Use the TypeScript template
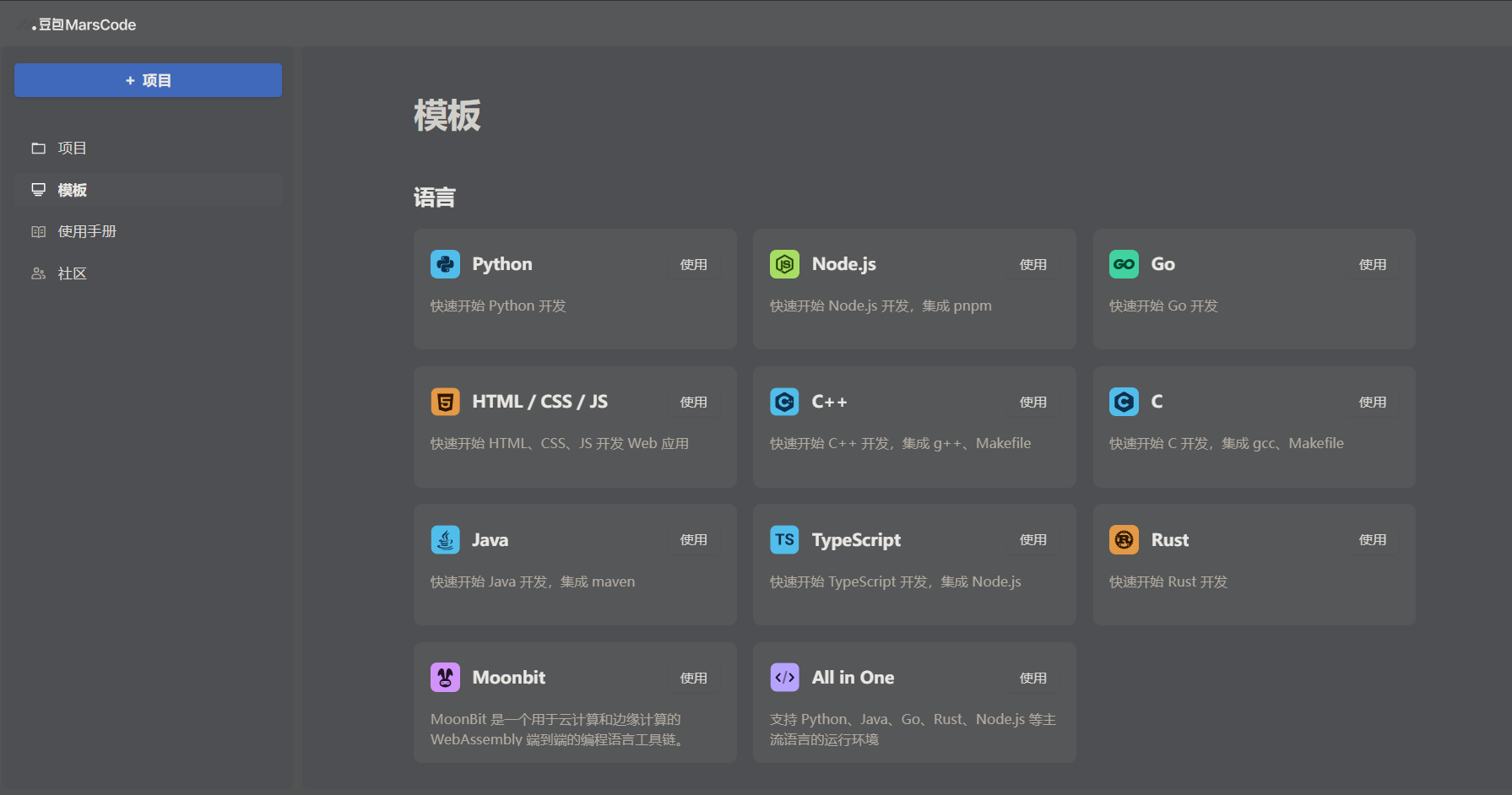Image resolution: width=1512 pixels, height=795 pixels. tap(1033, 539)
